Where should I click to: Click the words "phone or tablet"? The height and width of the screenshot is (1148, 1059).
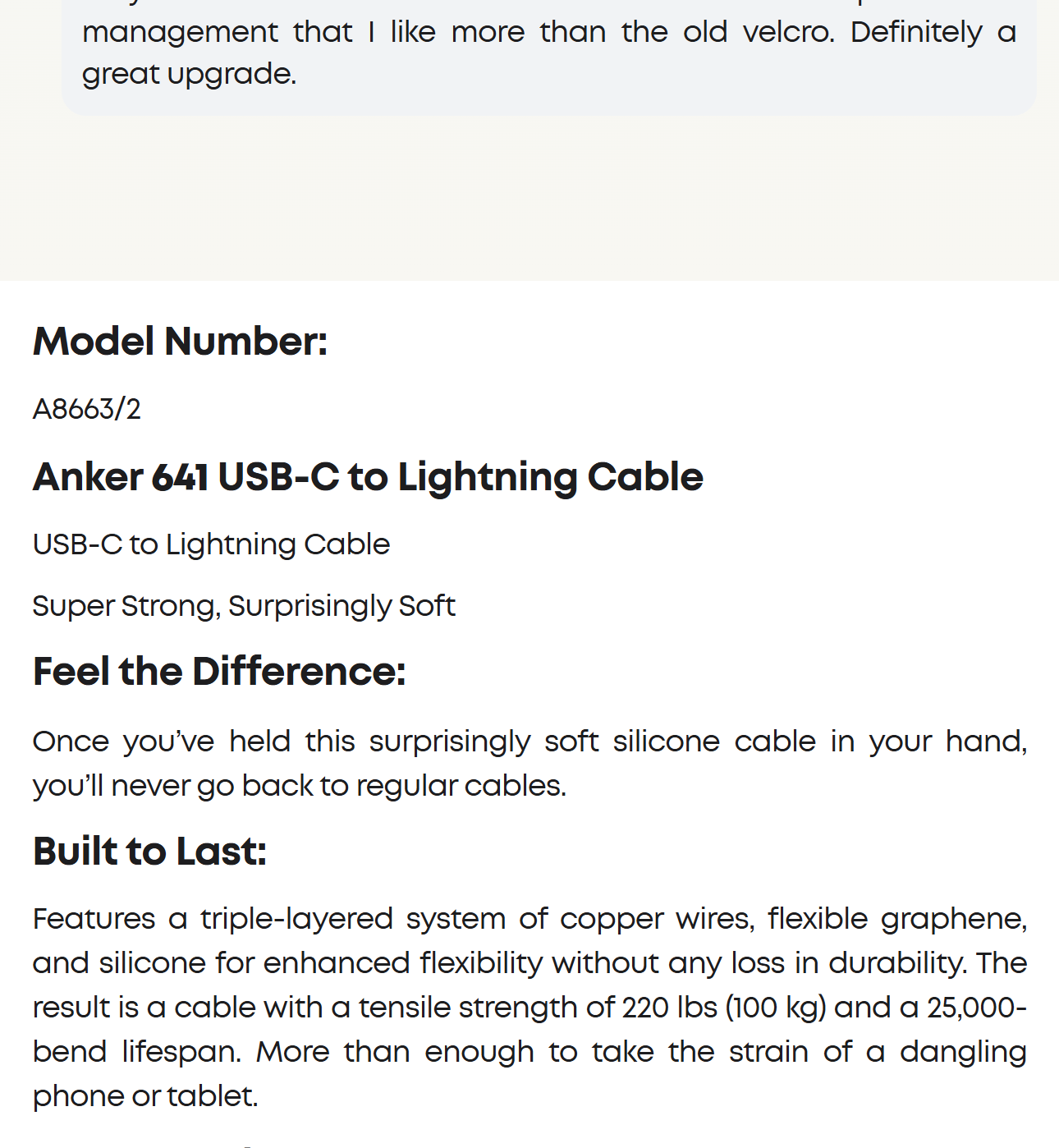[x=145, y=1096]
